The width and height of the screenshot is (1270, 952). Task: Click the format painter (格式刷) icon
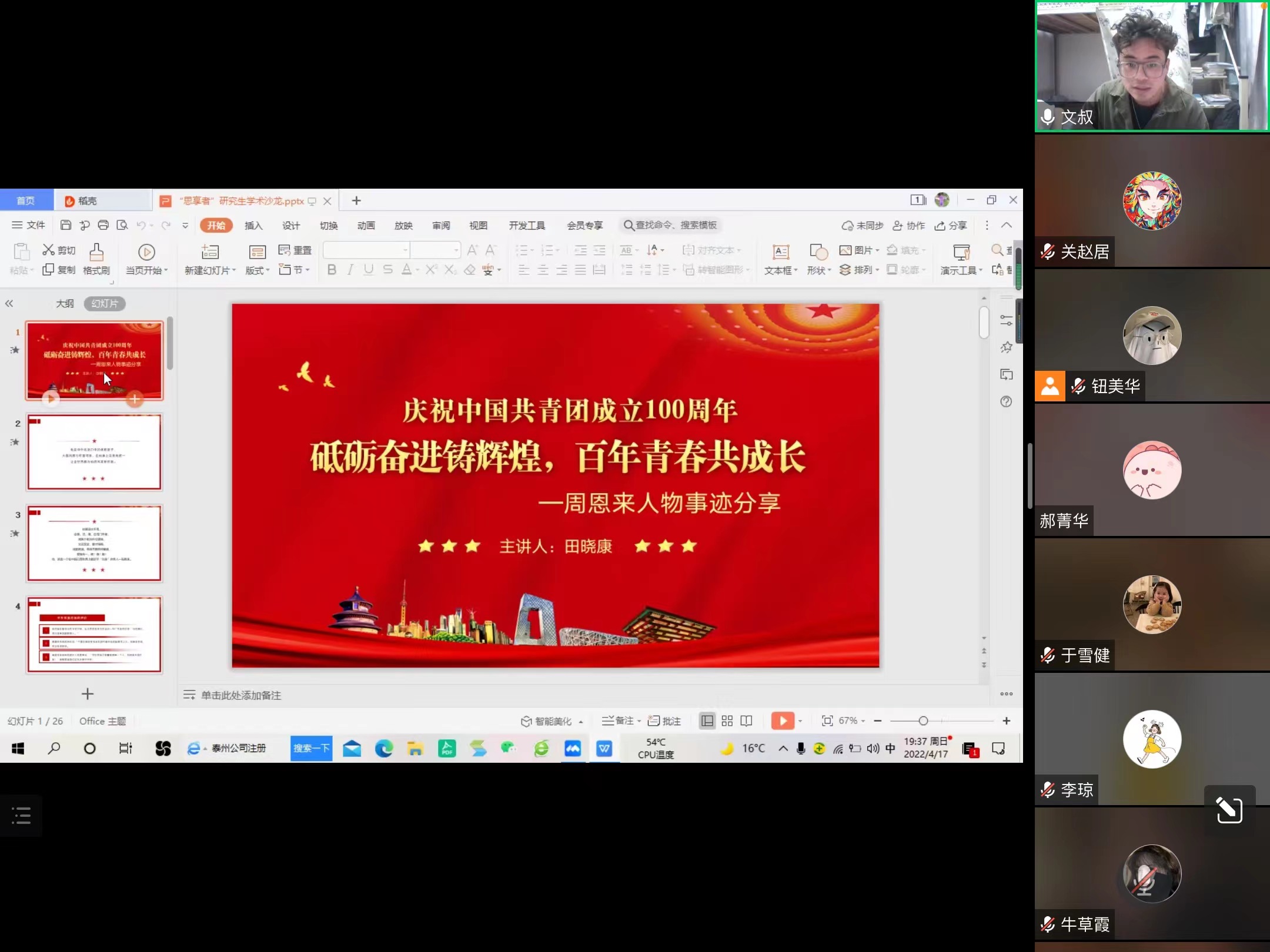(96, 253)
